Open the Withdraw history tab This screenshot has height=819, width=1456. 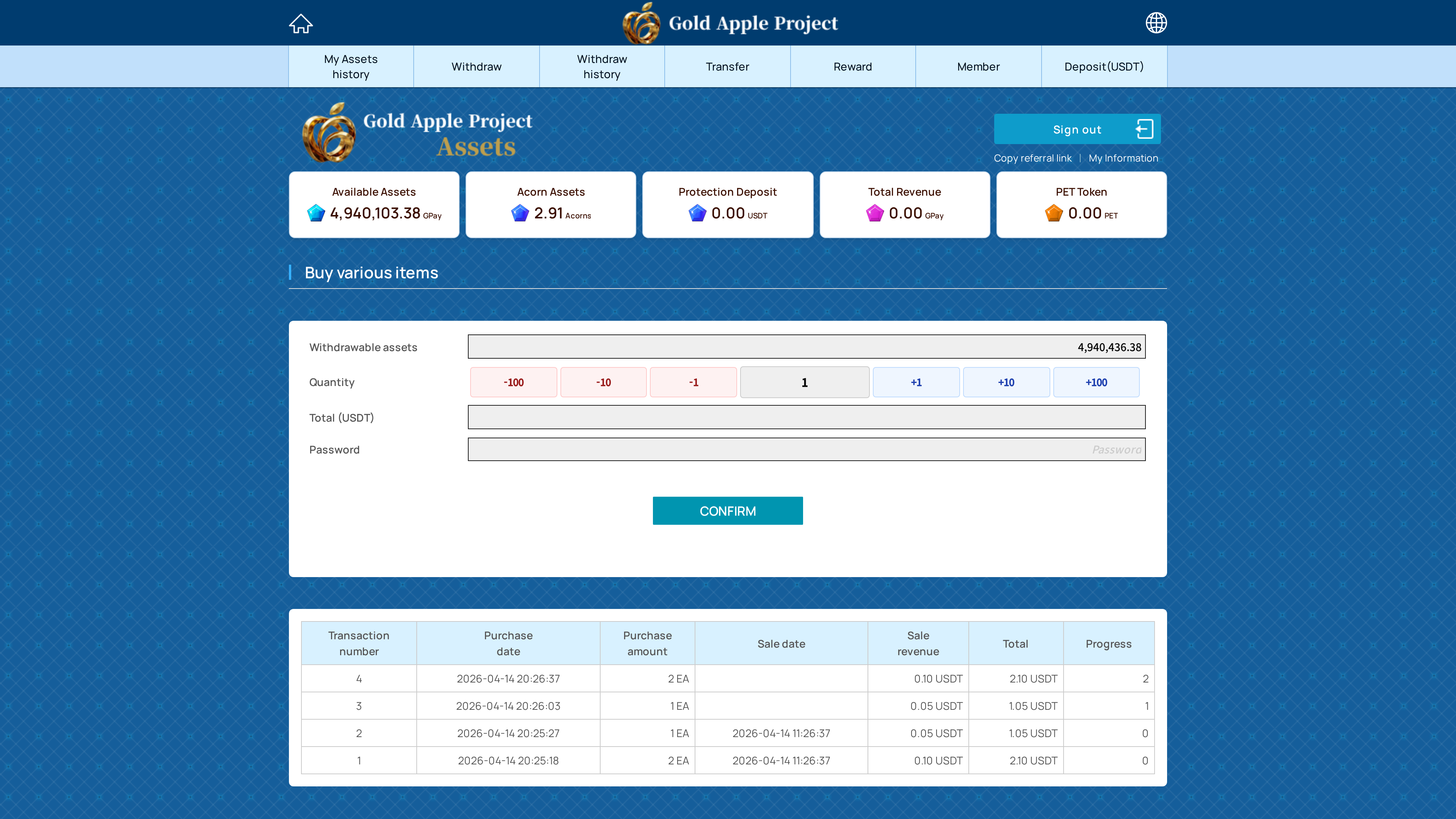coord(601,67)
